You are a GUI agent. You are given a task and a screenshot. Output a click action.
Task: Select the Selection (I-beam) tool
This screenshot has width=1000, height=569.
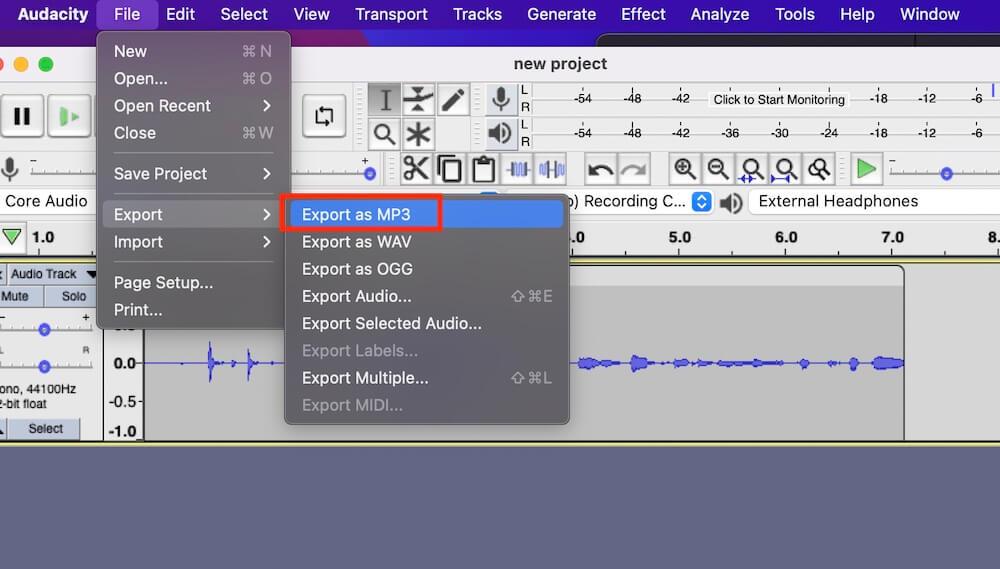[x=385, y=100]
